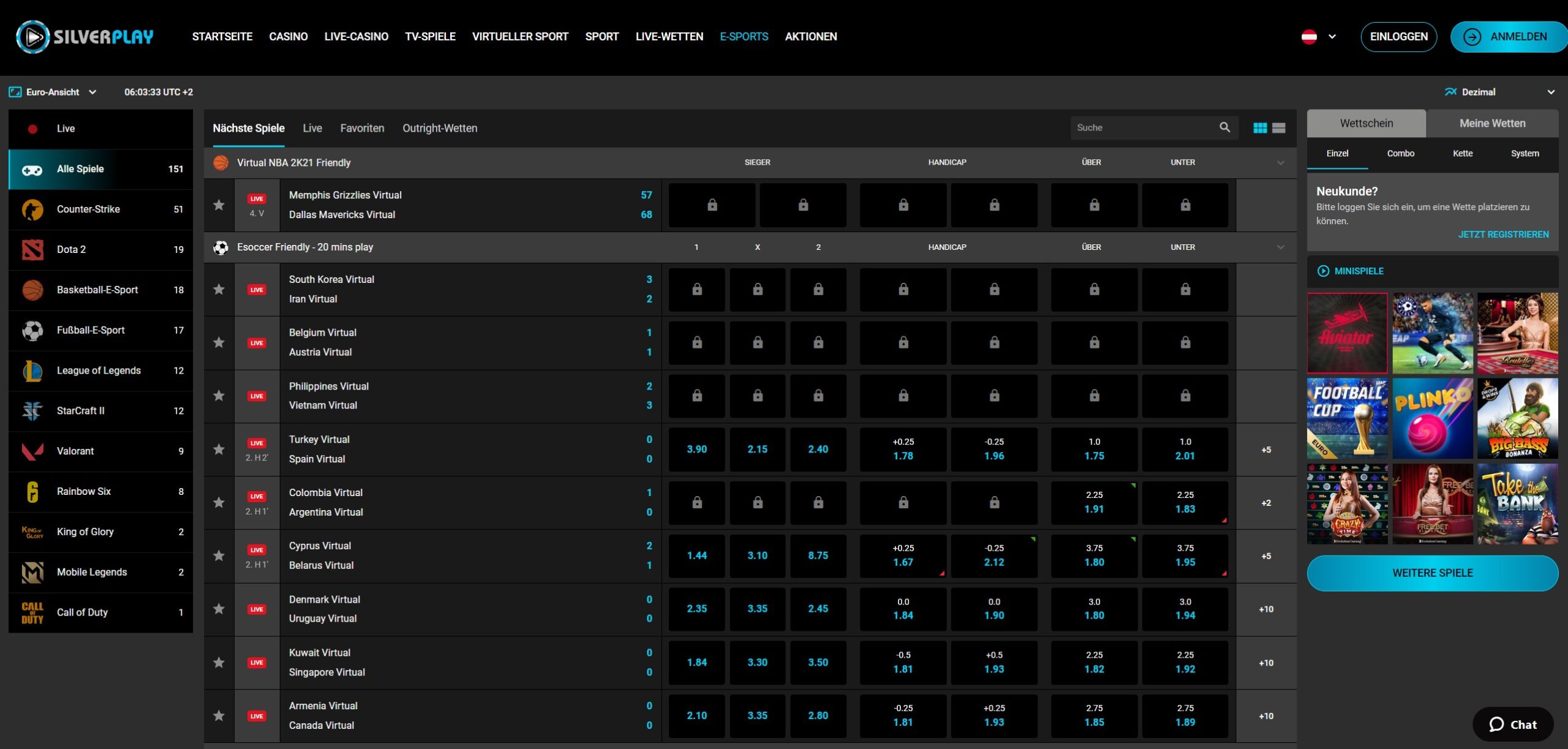Open the Outright-Wetten tab
Image resolution: width=1568 pixels, height=749 pixels.
pos(440,129)
